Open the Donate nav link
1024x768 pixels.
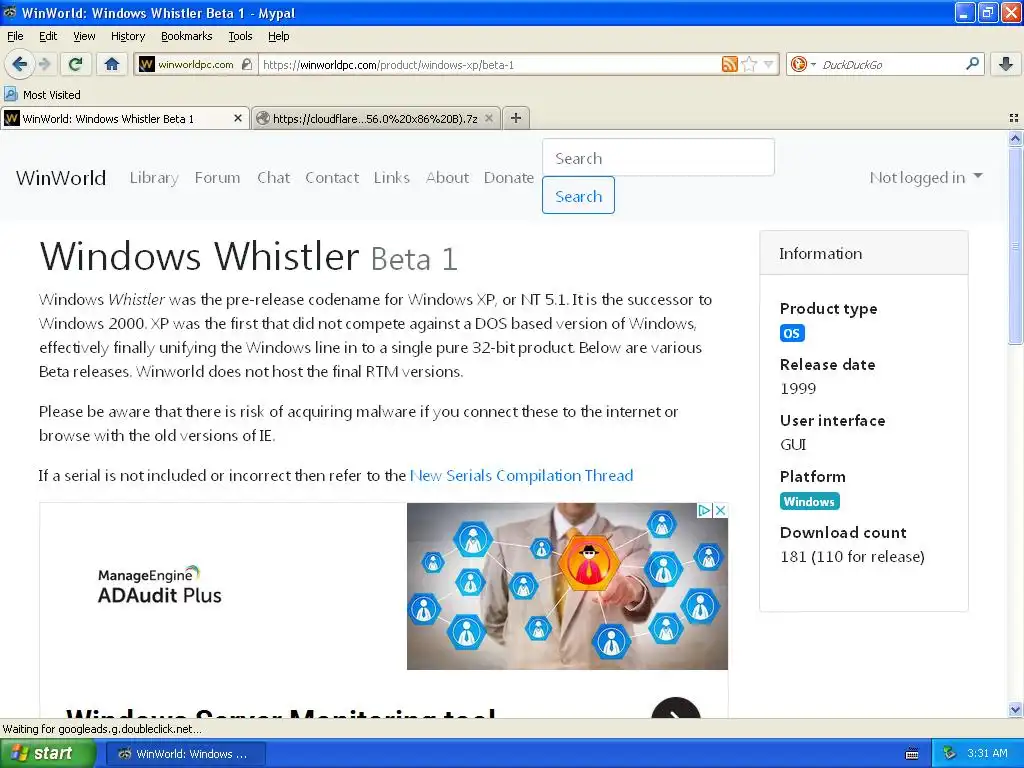pos(509,178)
